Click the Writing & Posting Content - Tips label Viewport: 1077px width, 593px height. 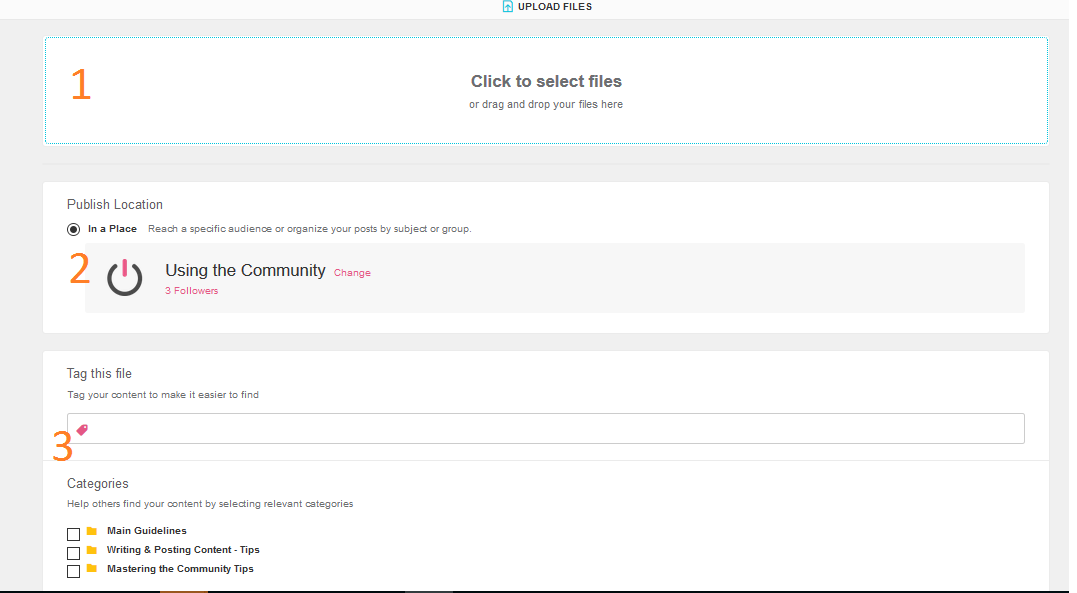(183, 550)
